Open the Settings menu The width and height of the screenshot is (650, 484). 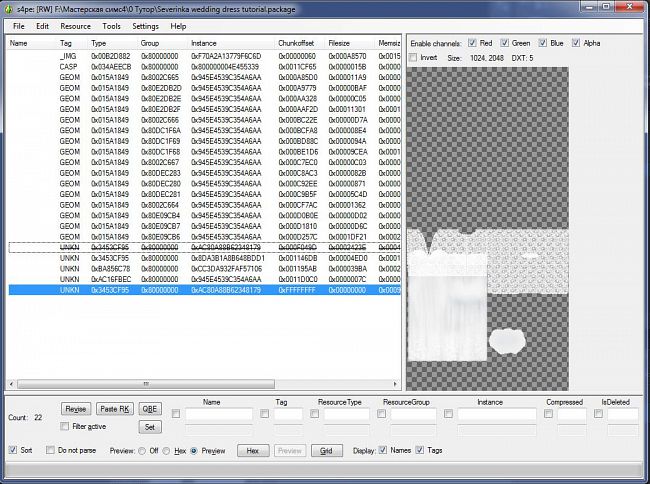[145, 26]
